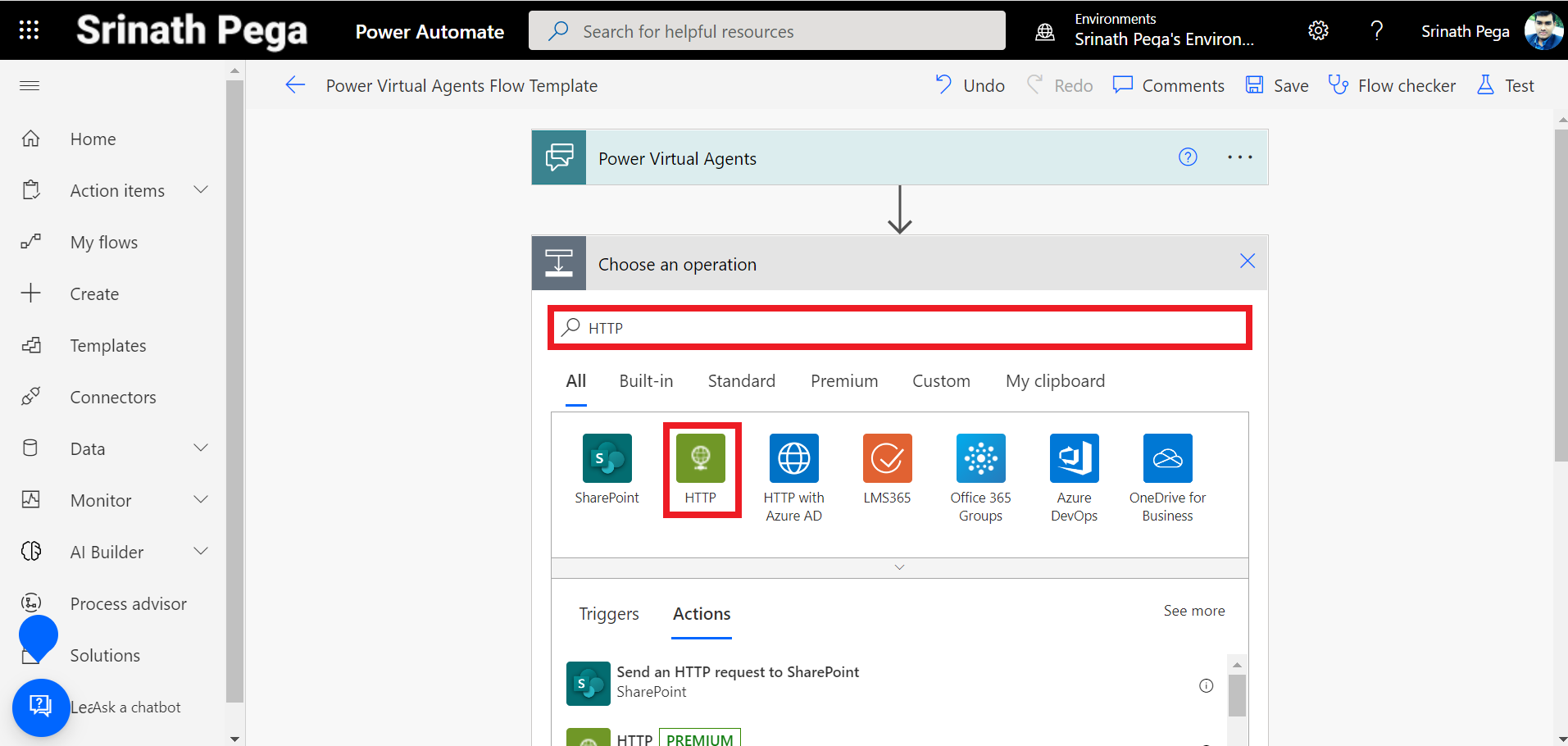Expand the AI Builder section
Image resolution: width=1568 pixels, height=746 pixels.
200,552
